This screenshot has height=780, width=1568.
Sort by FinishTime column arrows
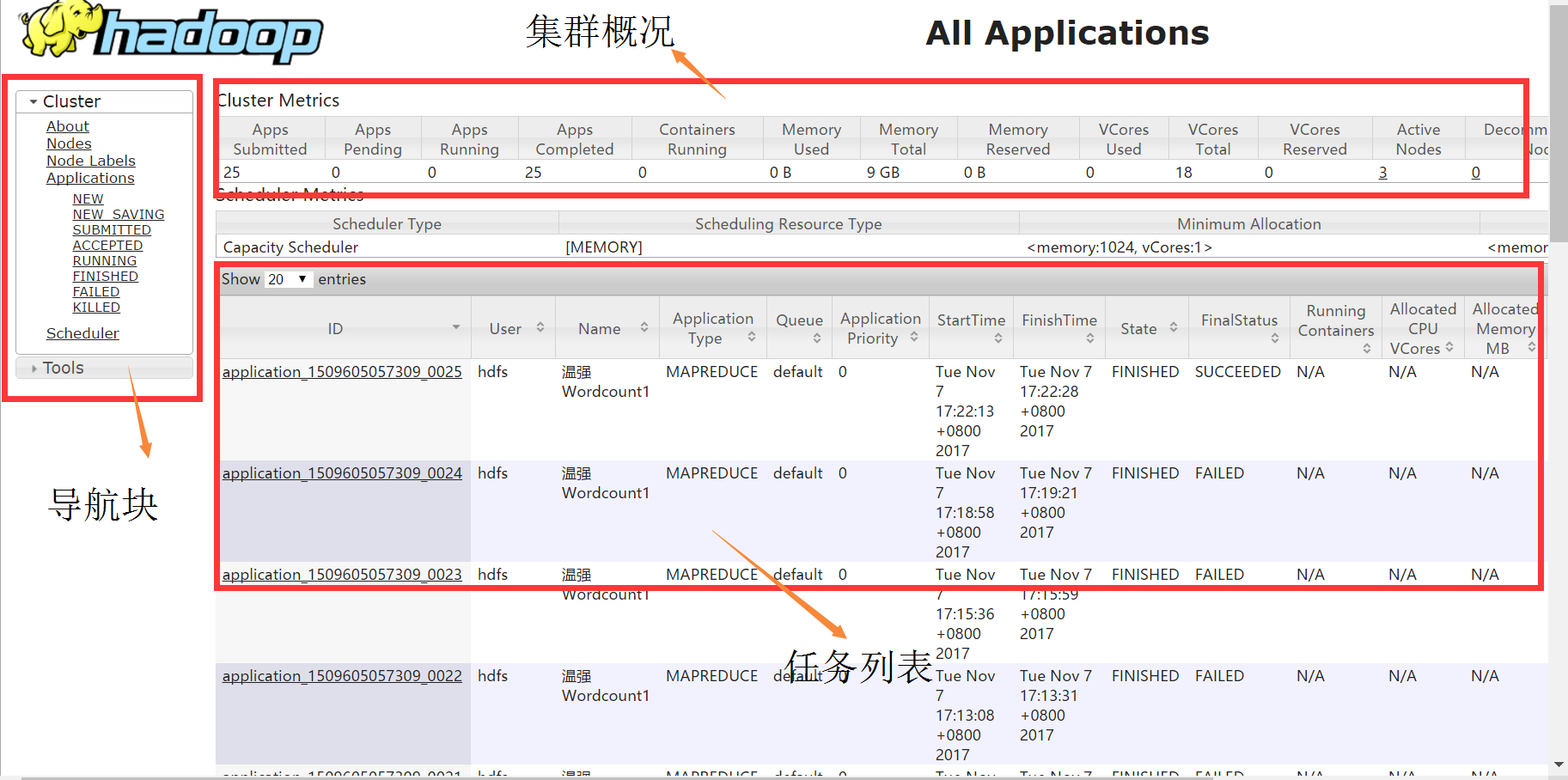[1090, 338]
